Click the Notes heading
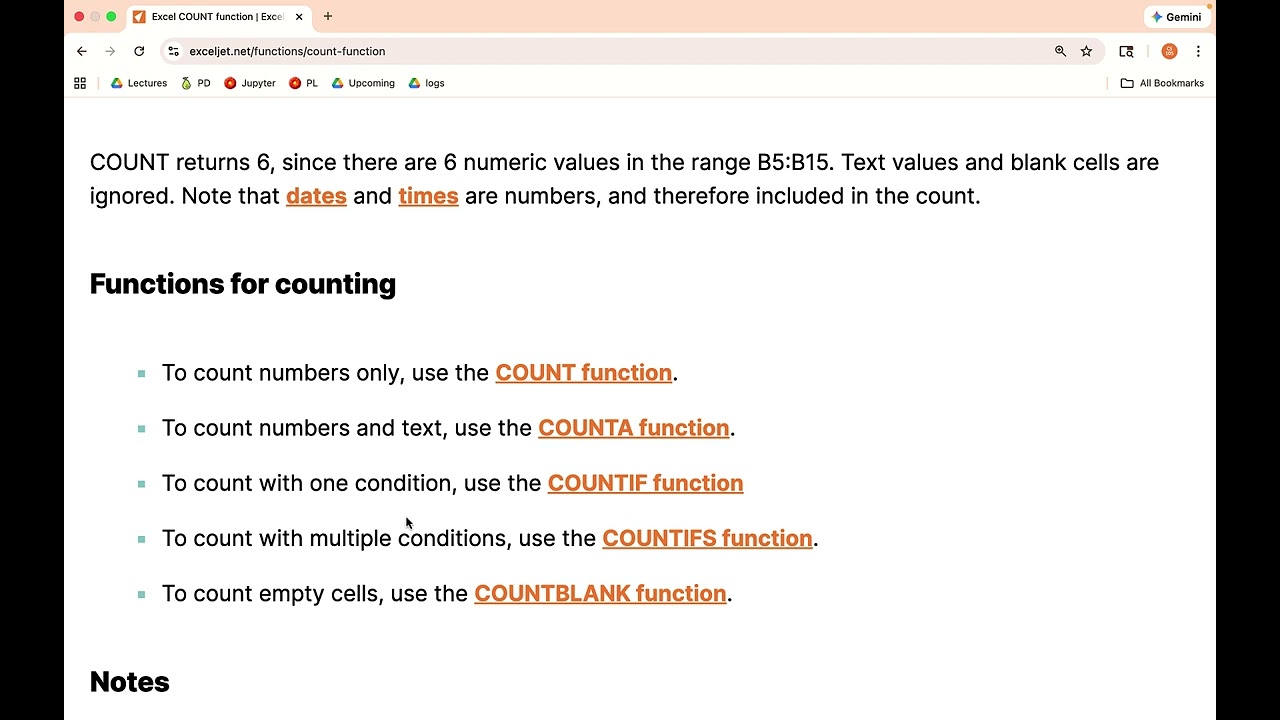This screenshot has height=720, width=1280. 130,682
